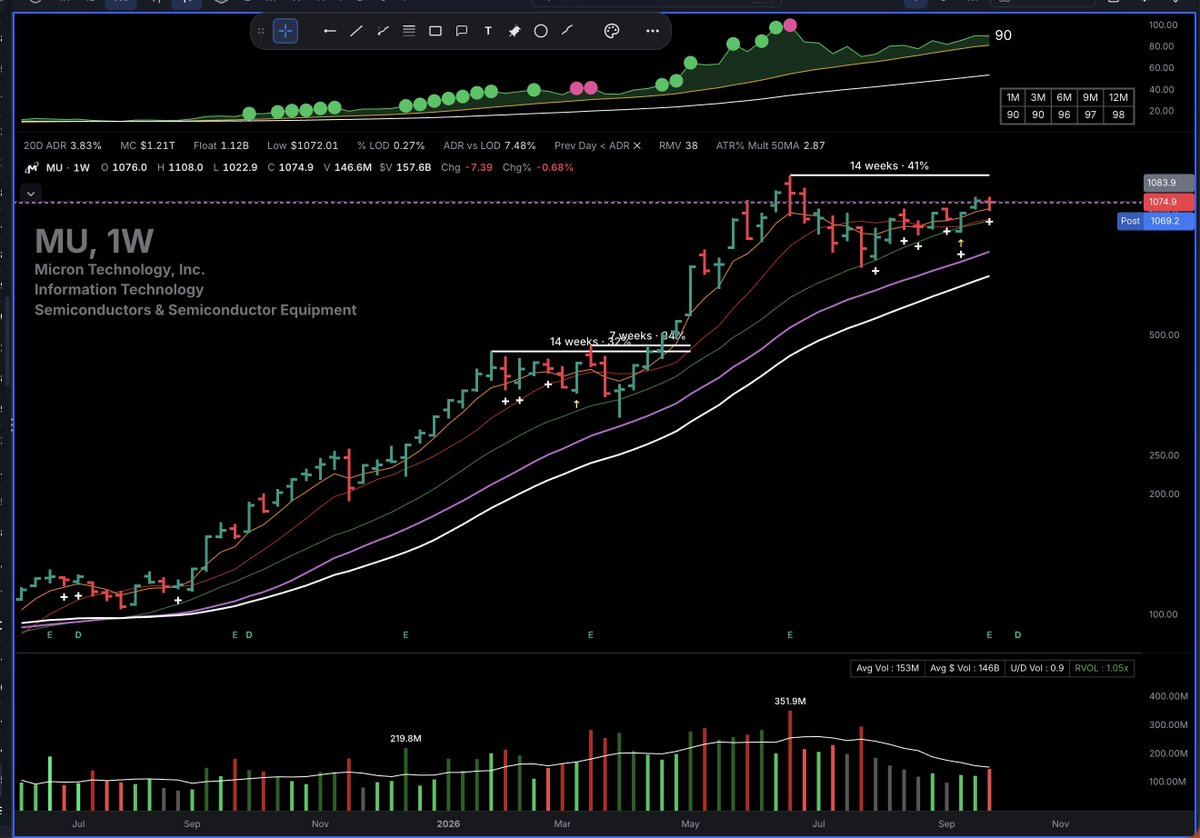The image size is (1200, 838).
Task: Click the Micron logo beside MU · 1W
Action: click(31, 167)
